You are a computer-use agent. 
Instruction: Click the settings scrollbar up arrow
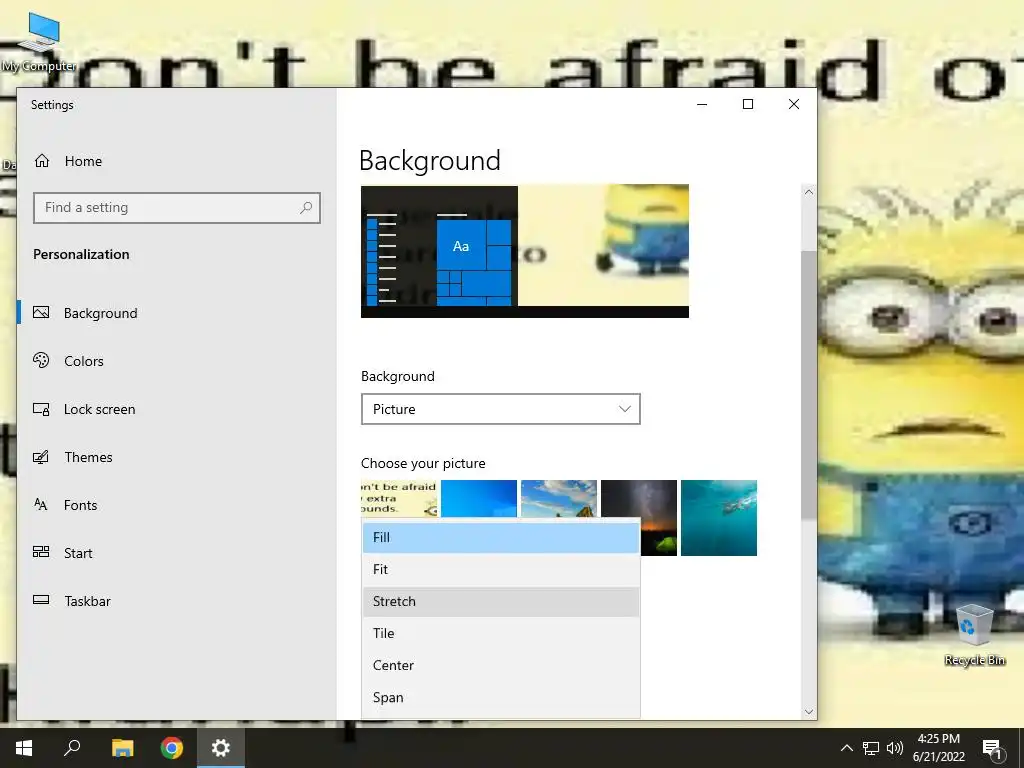(x=808, y=192)
